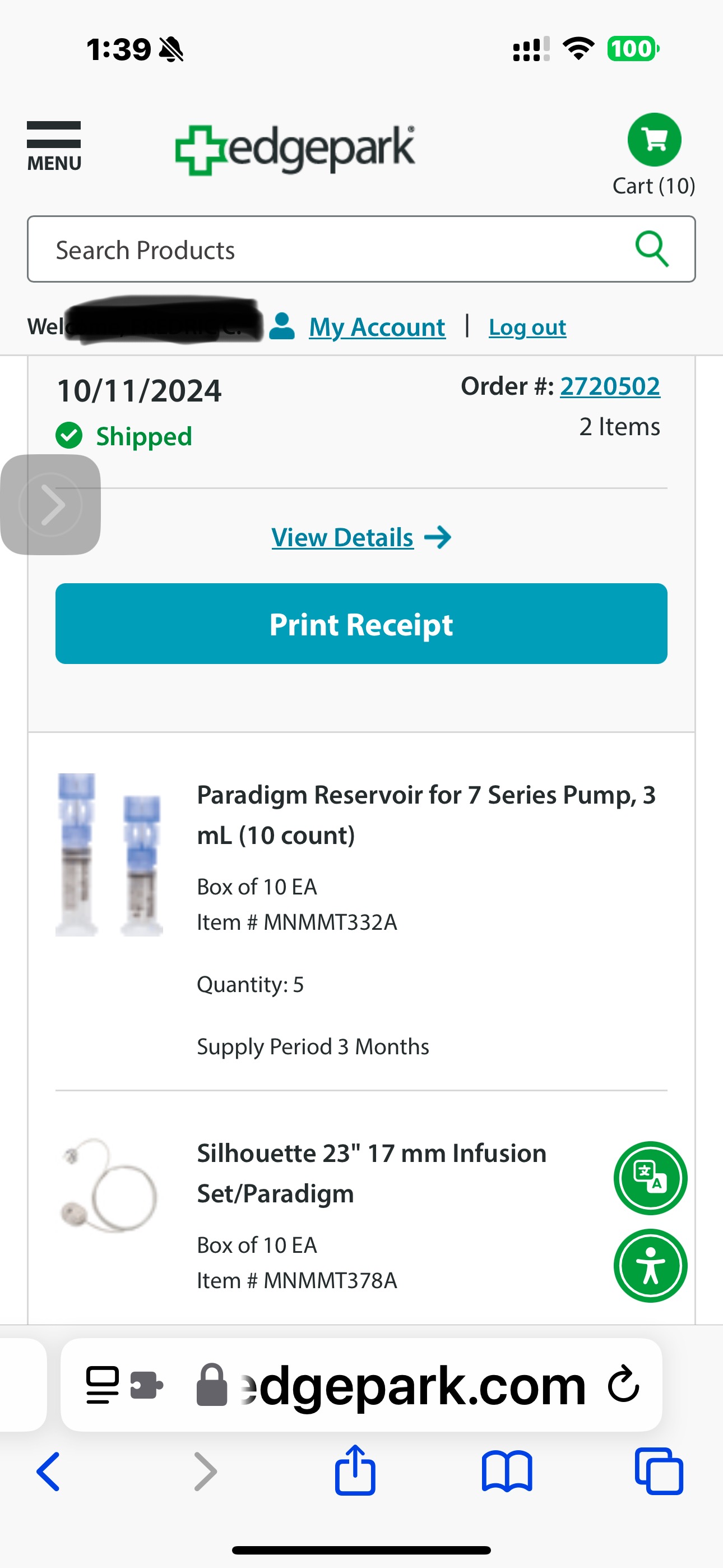Click the Log out link
723x1568 pixels.
coord(527,328)
